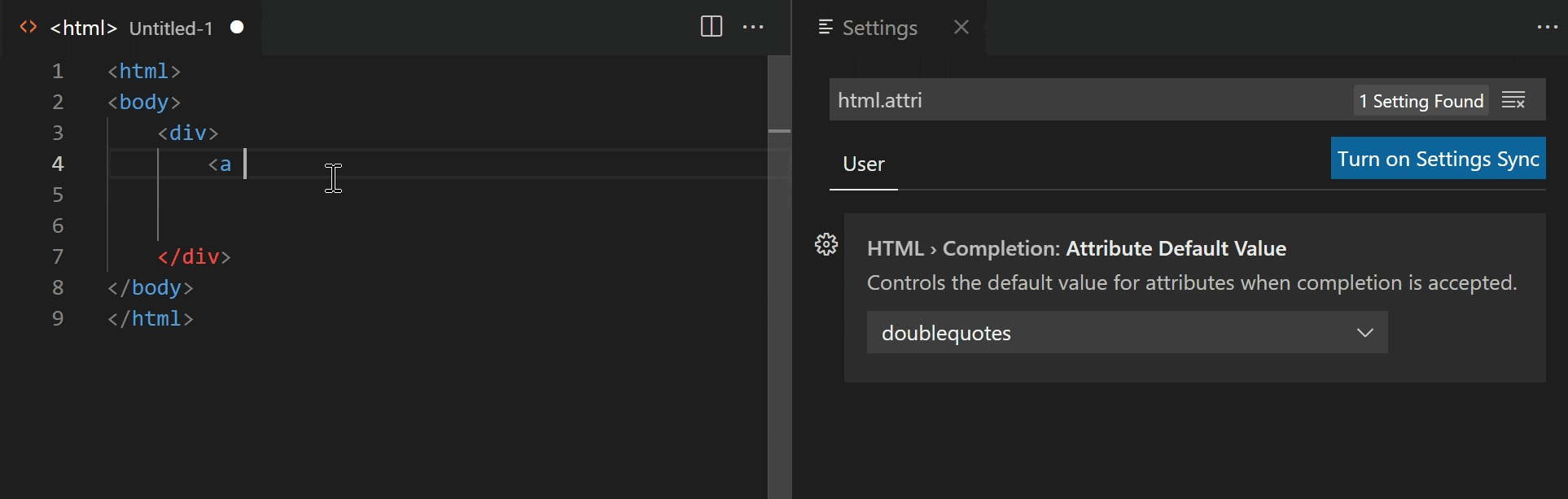Clear the settings search input
1568x499 pixels.
1513,100
